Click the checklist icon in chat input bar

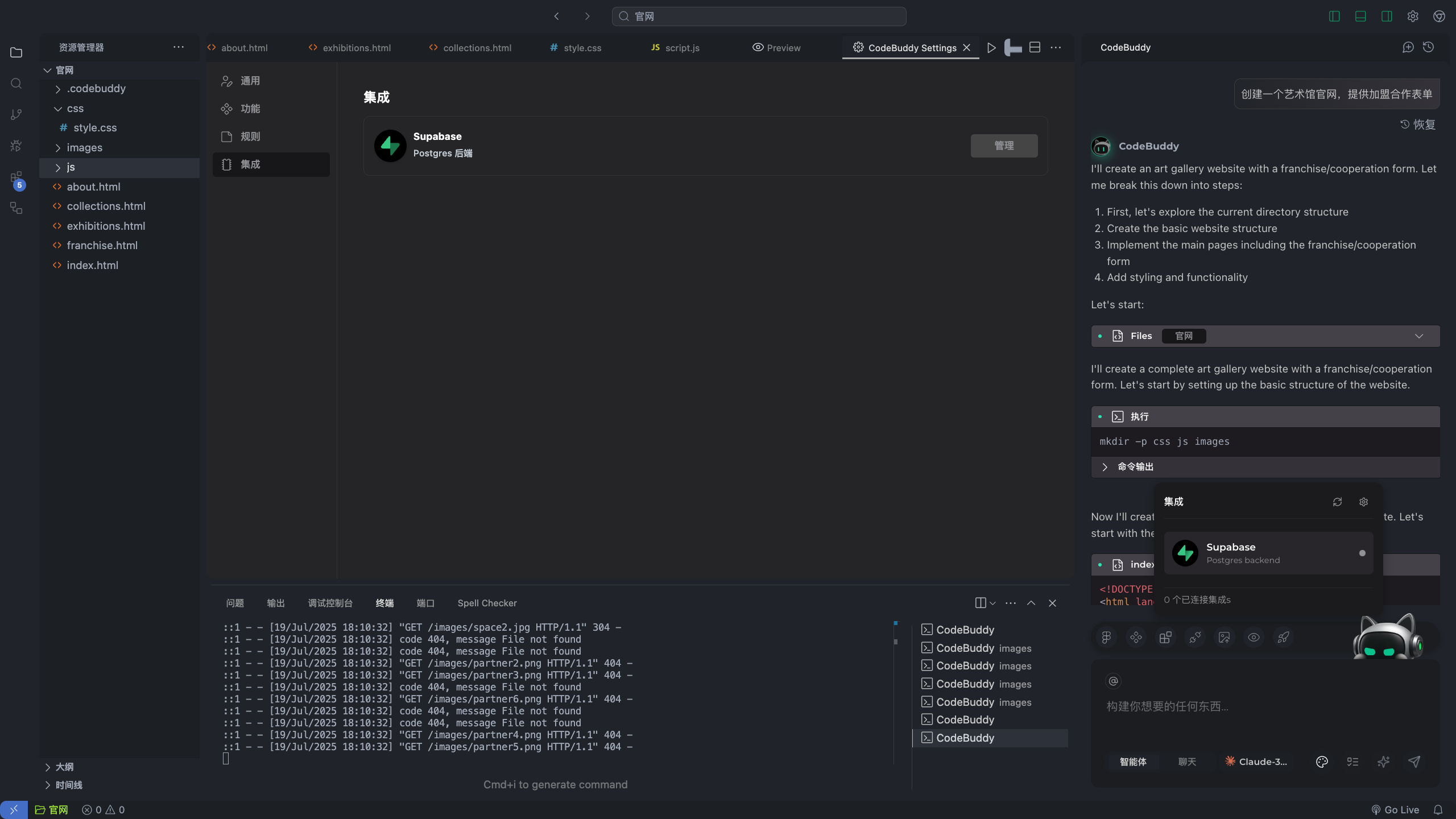(x=1352, y=762)
